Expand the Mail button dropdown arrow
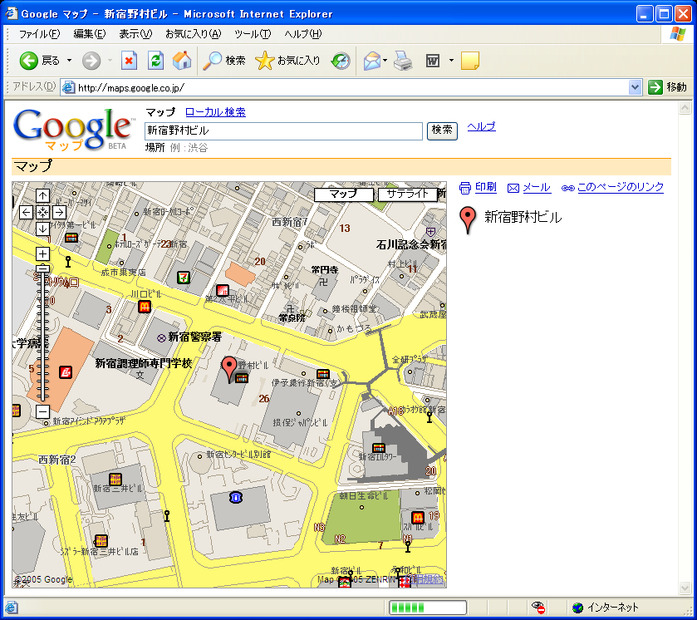The height and width of the screenshot is (620, 697). [385, 60]
